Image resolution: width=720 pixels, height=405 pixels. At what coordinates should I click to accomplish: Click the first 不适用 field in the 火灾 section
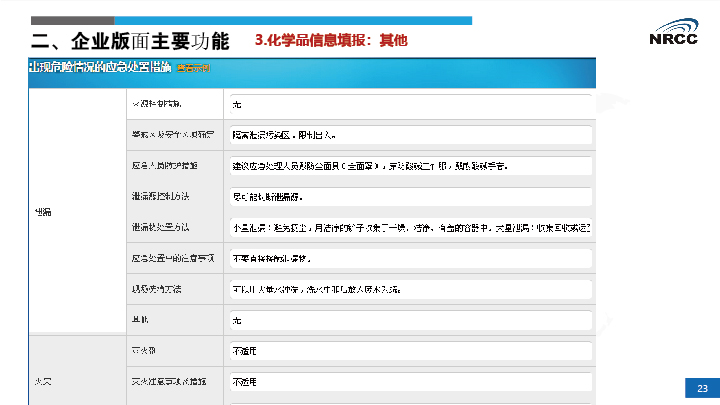tap(411, 352)
